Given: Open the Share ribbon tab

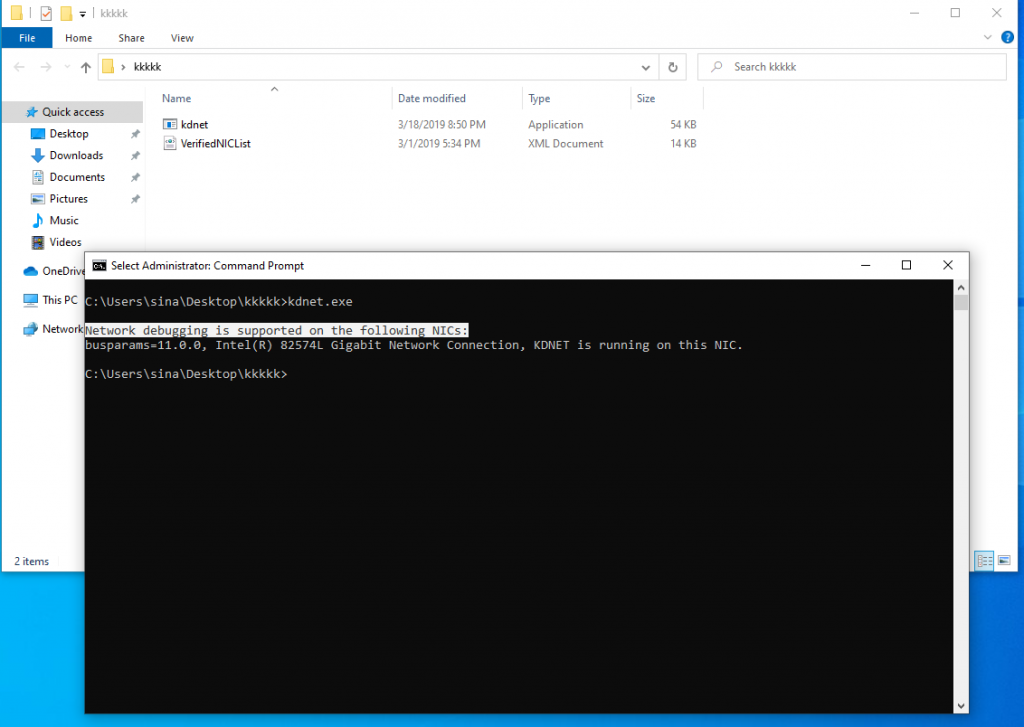Looking at the screenshot, I should [x=131, y=38].
